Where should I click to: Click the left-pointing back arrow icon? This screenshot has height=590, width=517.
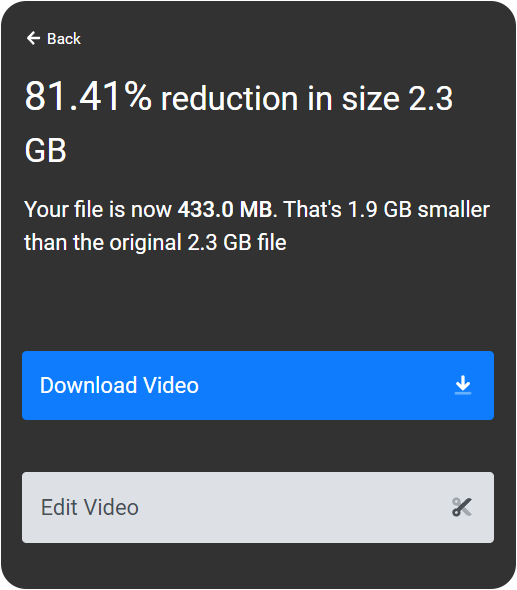click(x=33, y=38)
